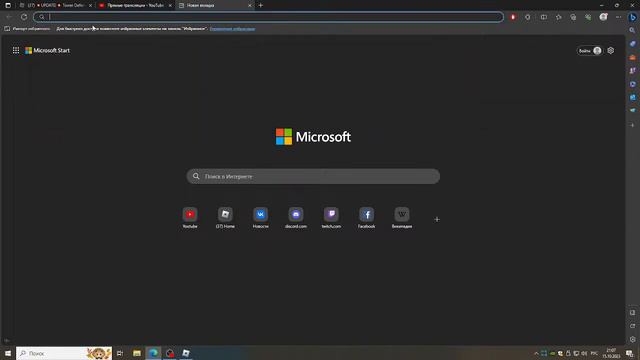Click the Microsoft Start logo
This screenshot has height=360, width=640.
click(x=47, y=50)
